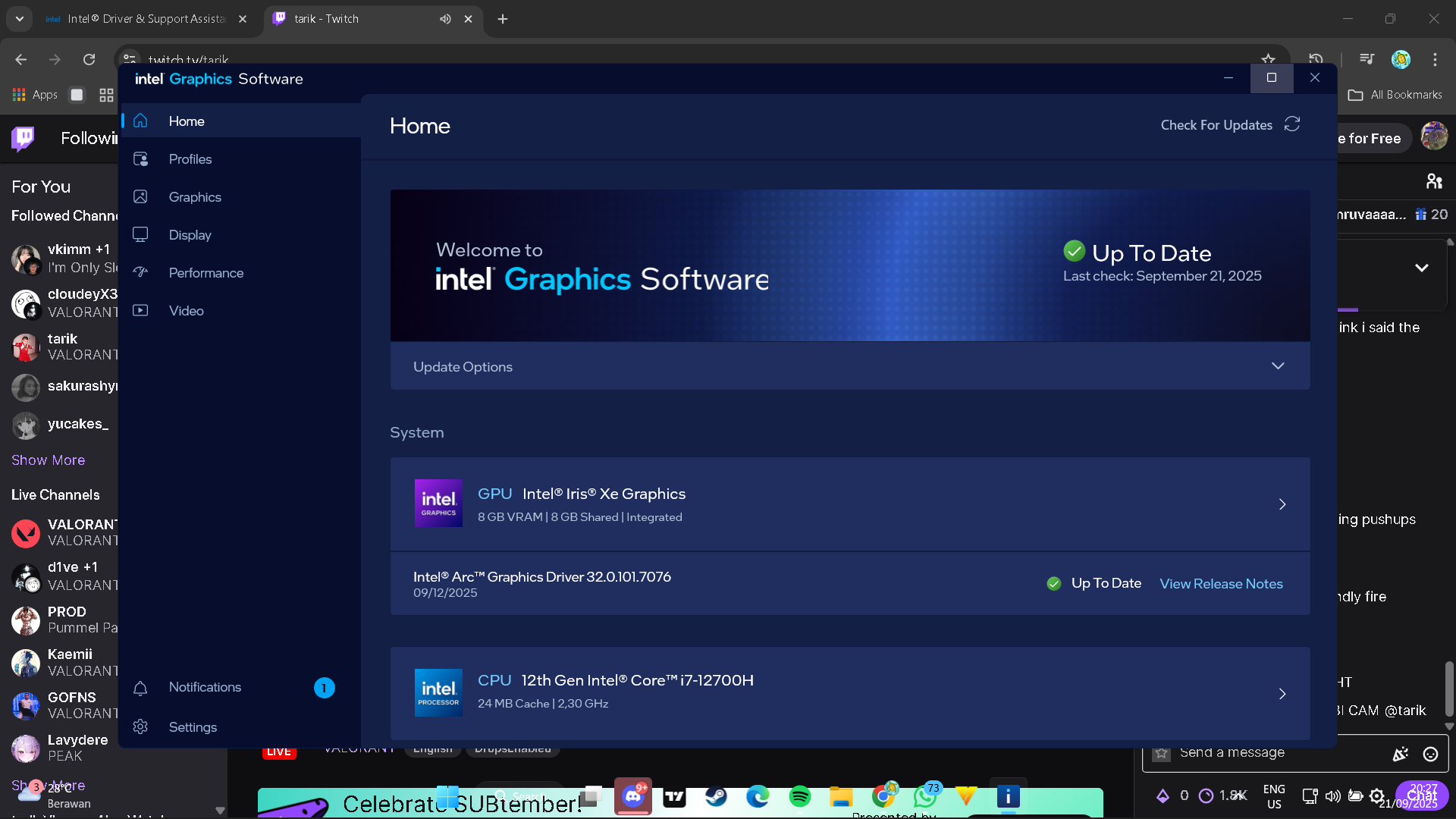Open the tarik followed channel
The height and width of the screenshot is (819, 1456).
click(62, 347)
